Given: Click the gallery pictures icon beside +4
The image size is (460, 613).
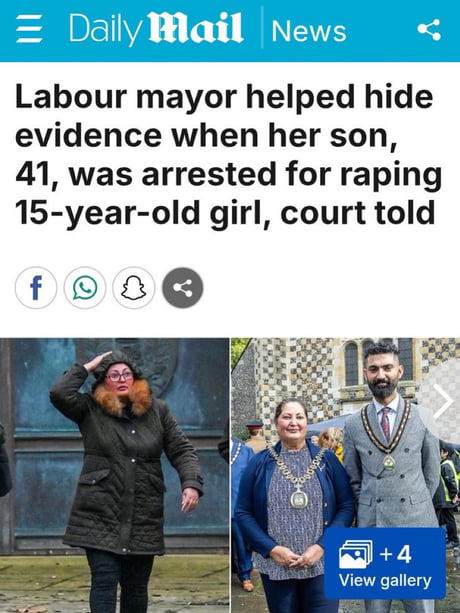Looking at the screenshot, I should [x=355, y=553].
